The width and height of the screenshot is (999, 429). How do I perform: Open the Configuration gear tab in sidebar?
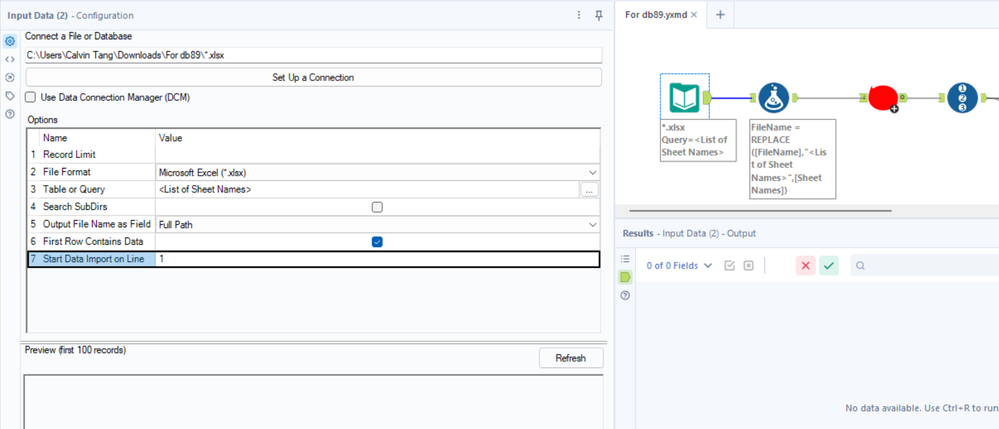coord(10,41)
